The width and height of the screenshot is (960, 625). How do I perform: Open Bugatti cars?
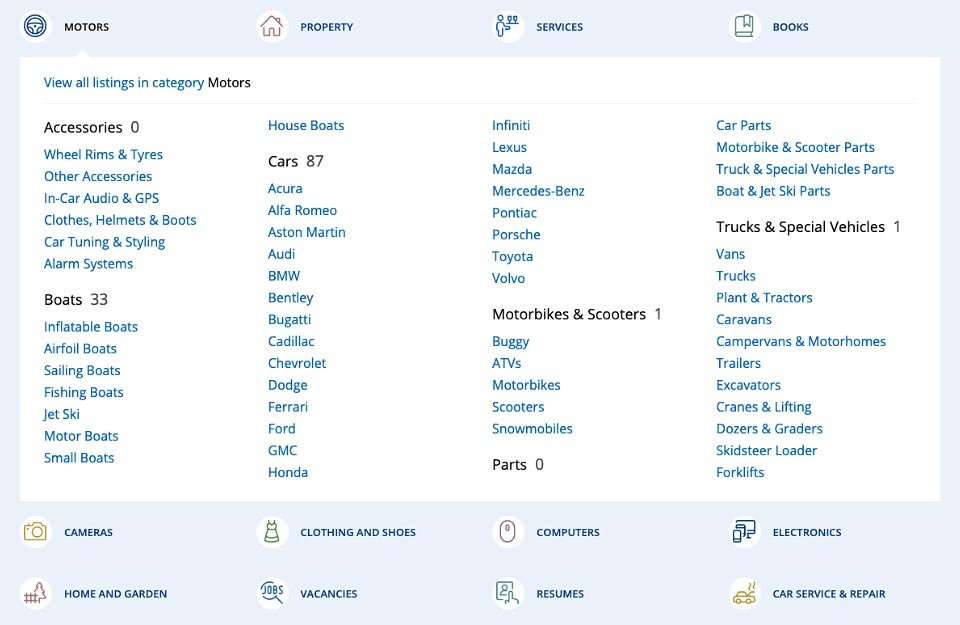(x=289, y=320)
